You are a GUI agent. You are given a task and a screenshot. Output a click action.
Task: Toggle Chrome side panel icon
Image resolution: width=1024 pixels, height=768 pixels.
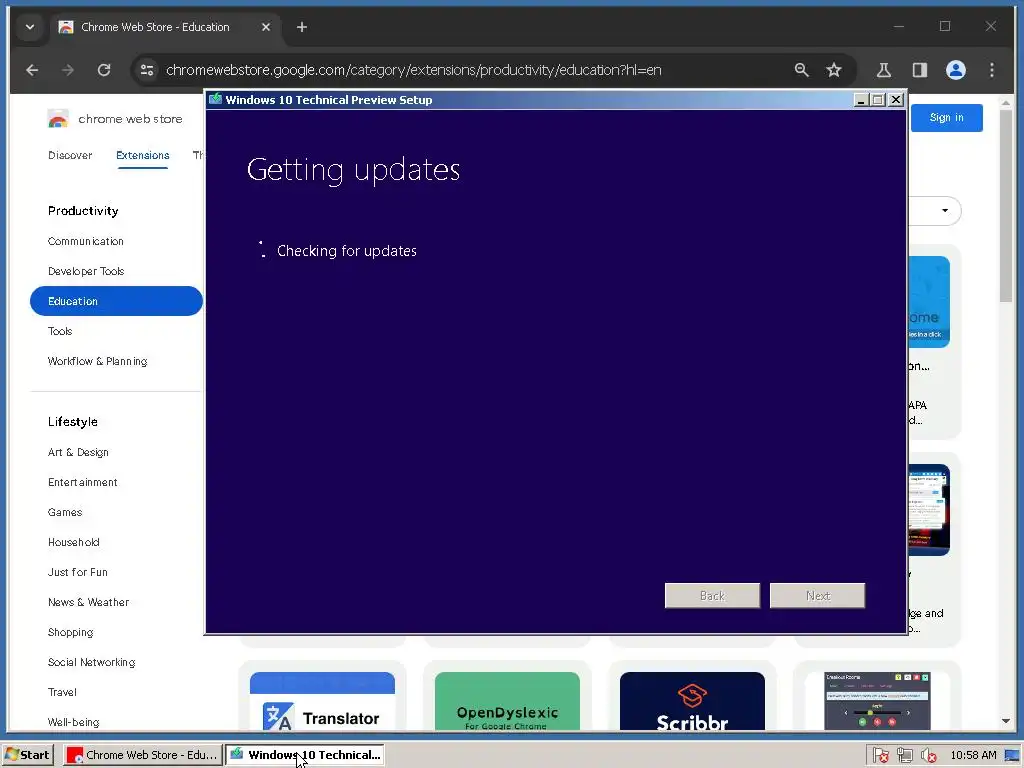tap(920, 70)
